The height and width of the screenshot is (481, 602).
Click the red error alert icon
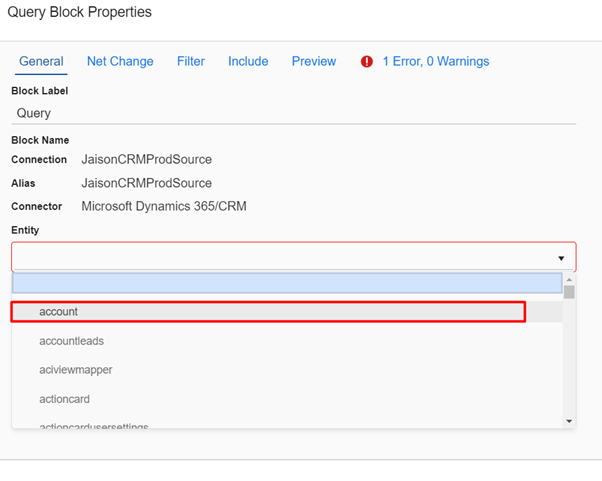pos(367,61)
